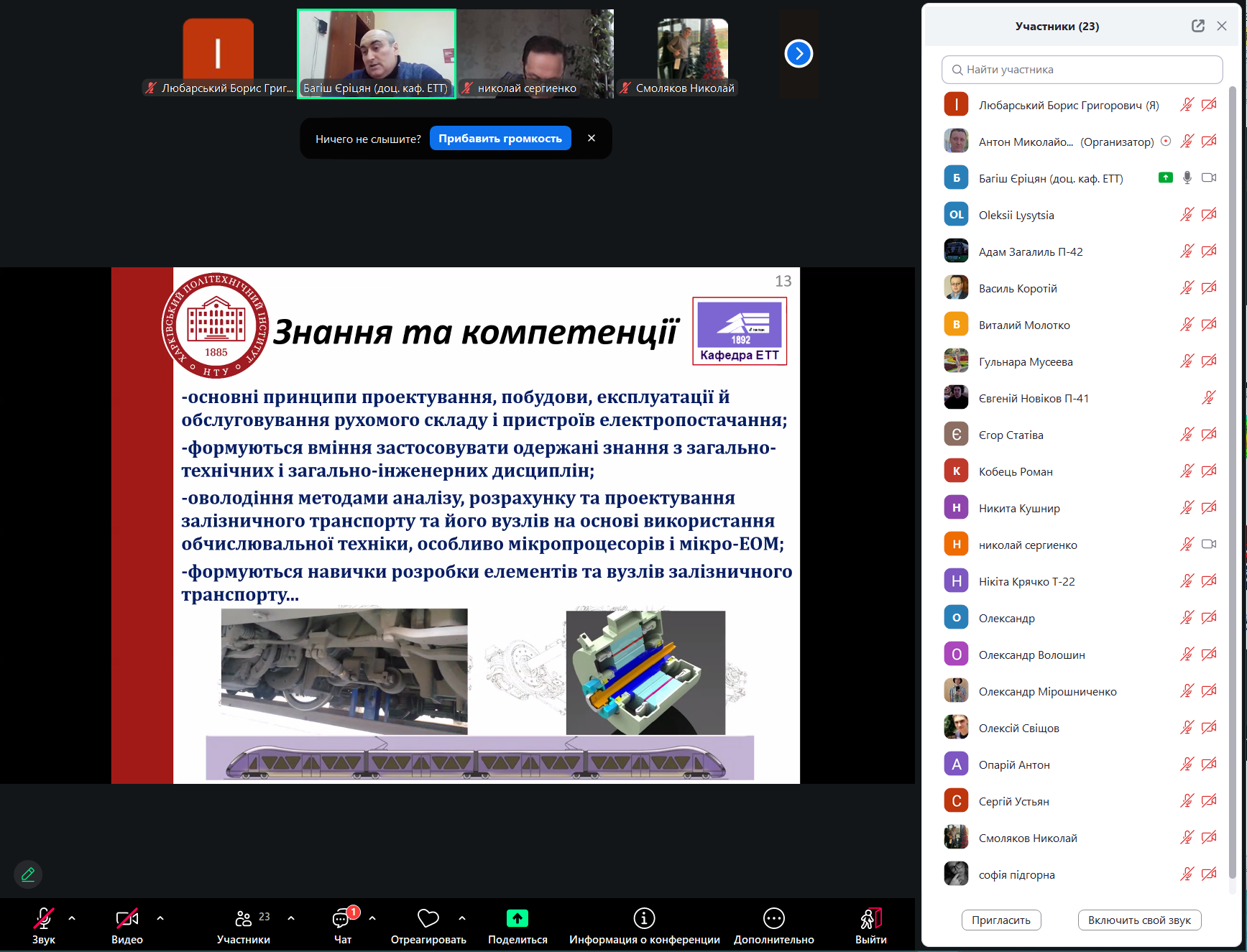The height and width of the screenshot is (952, 1247).
Task: Select participant Сергій Устьян in list
Action: 1082,801
